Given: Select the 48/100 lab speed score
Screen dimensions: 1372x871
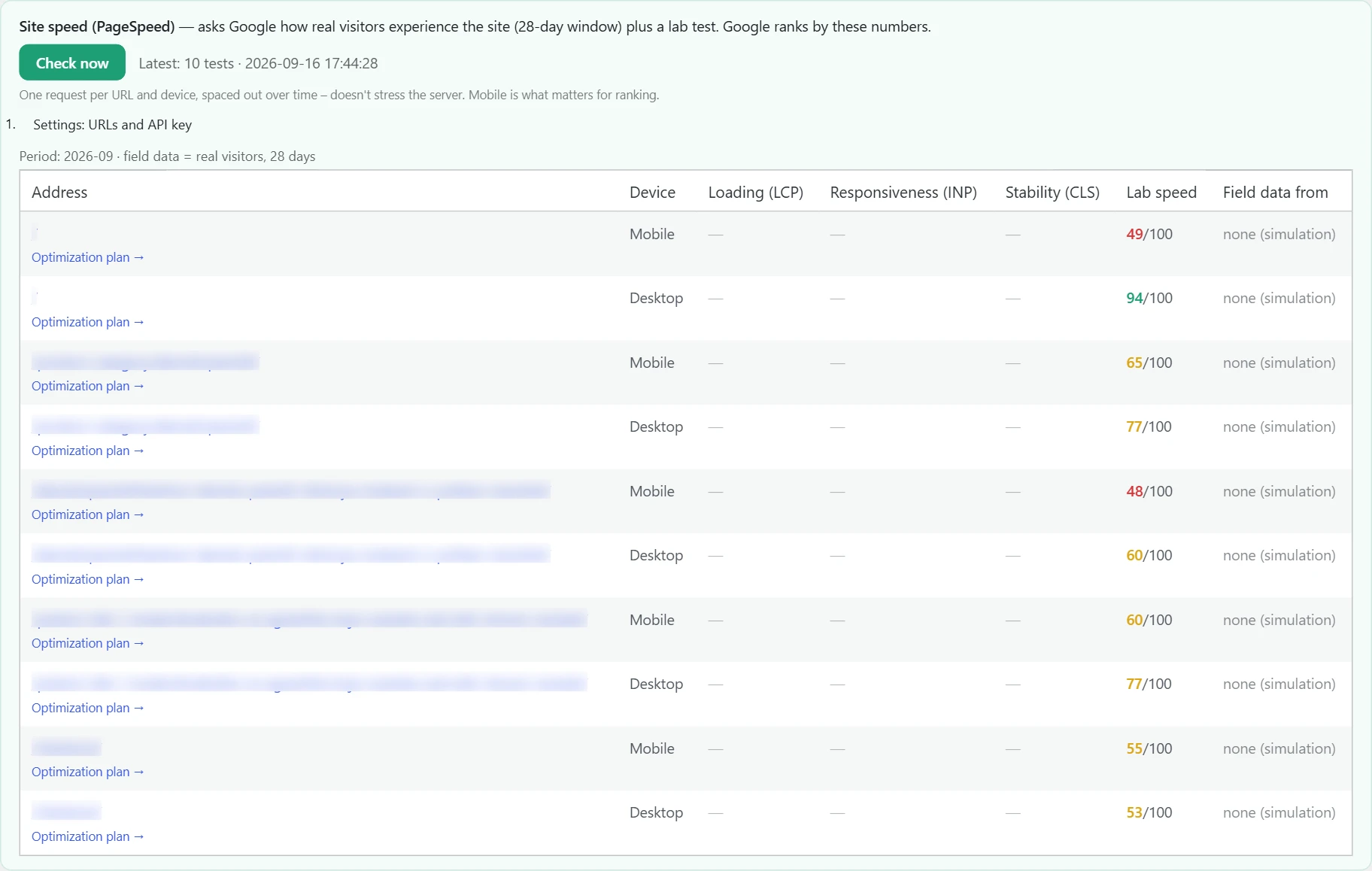Looking at the screenshot, I should click(x=1149, y=491).
